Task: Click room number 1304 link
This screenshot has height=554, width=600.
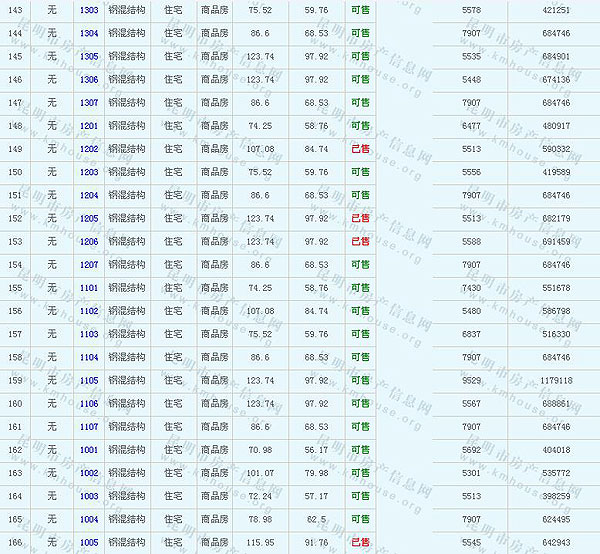Action: click(89, 33)
